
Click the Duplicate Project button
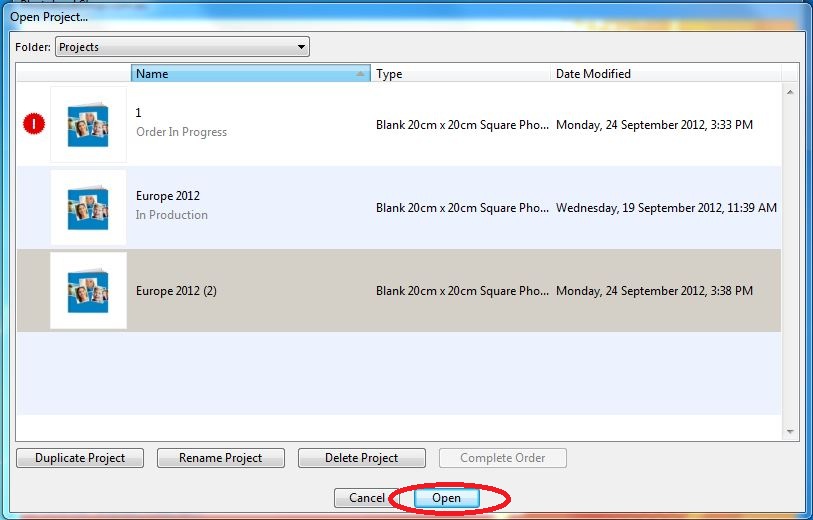80,458
